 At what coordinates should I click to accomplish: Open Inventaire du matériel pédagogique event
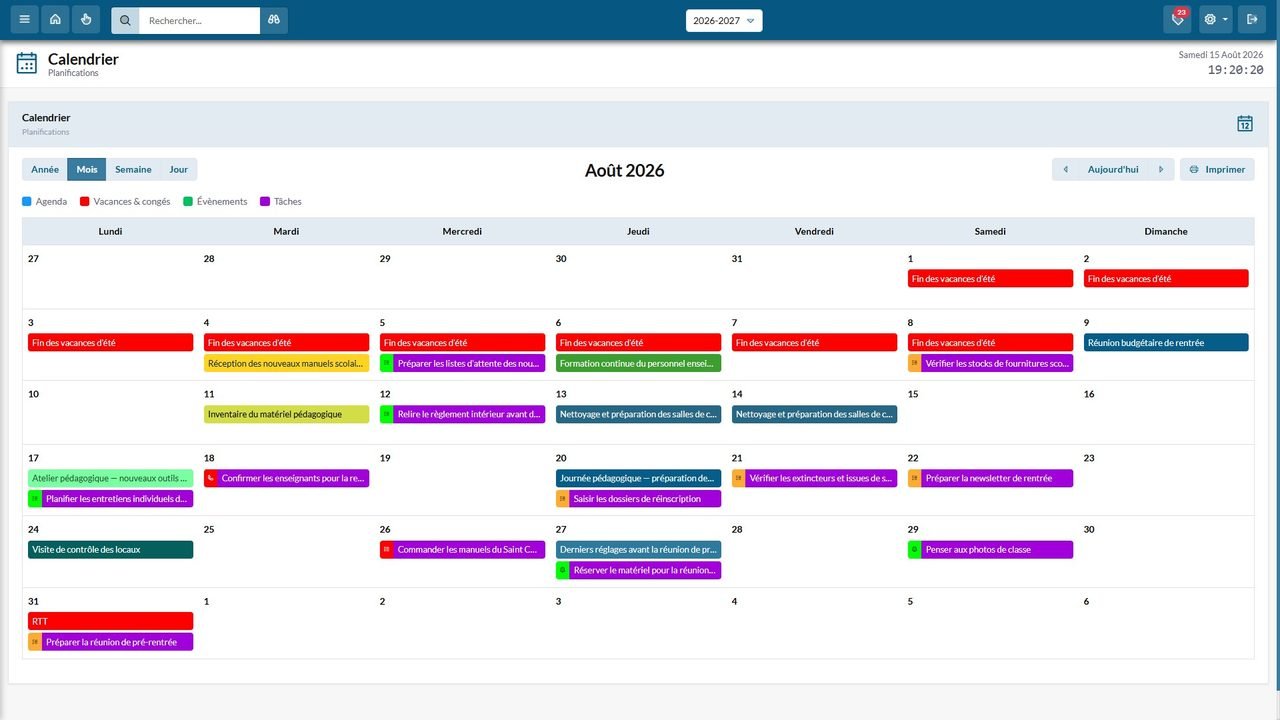point(286,414)
